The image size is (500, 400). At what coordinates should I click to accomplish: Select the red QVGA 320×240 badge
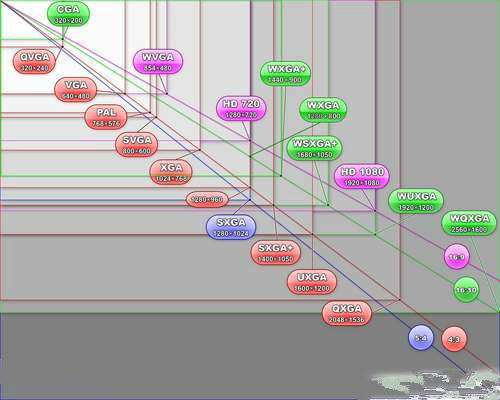pos(34,62)
